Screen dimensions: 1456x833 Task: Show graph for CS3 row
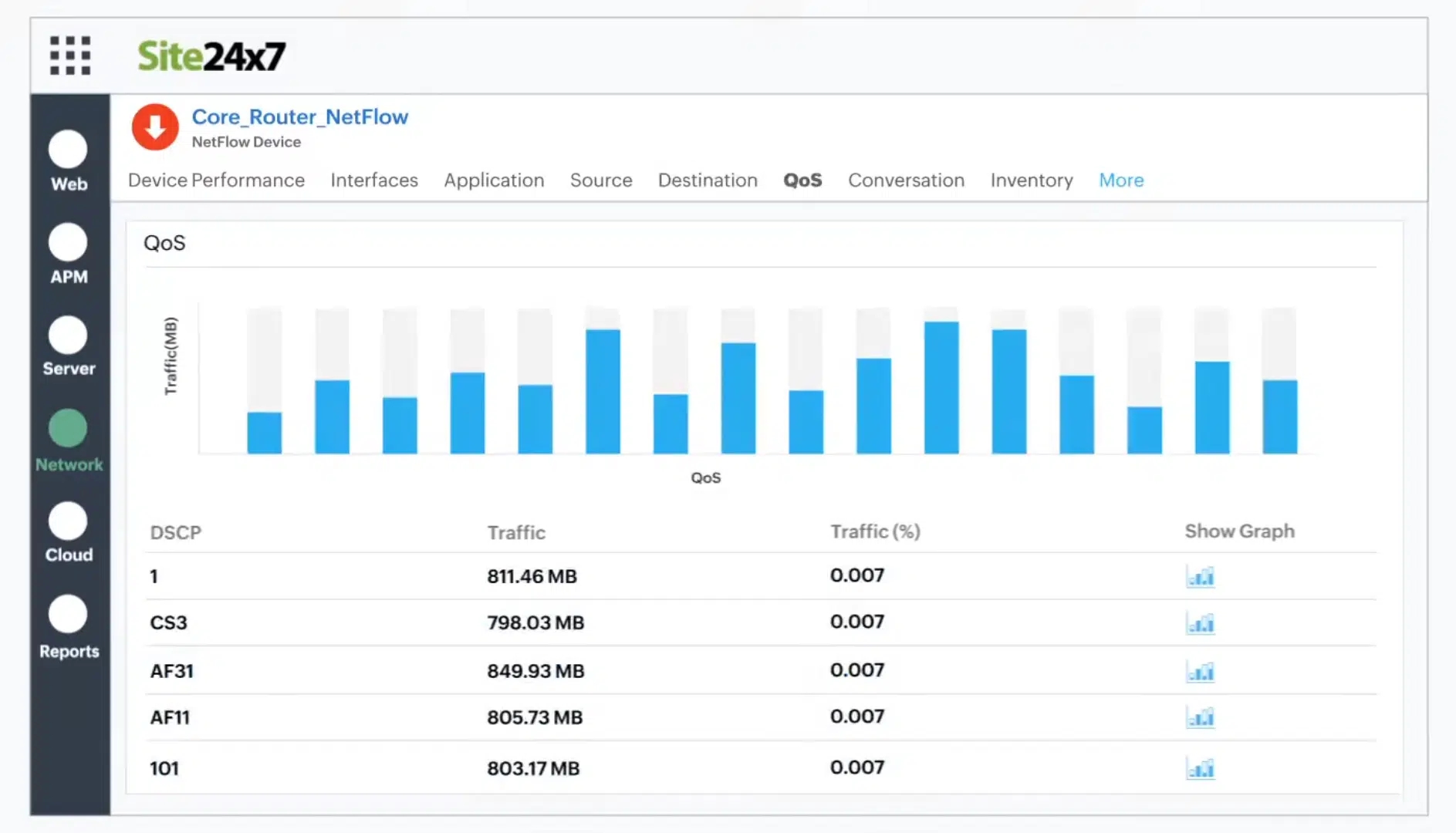tap(1200, 623)
